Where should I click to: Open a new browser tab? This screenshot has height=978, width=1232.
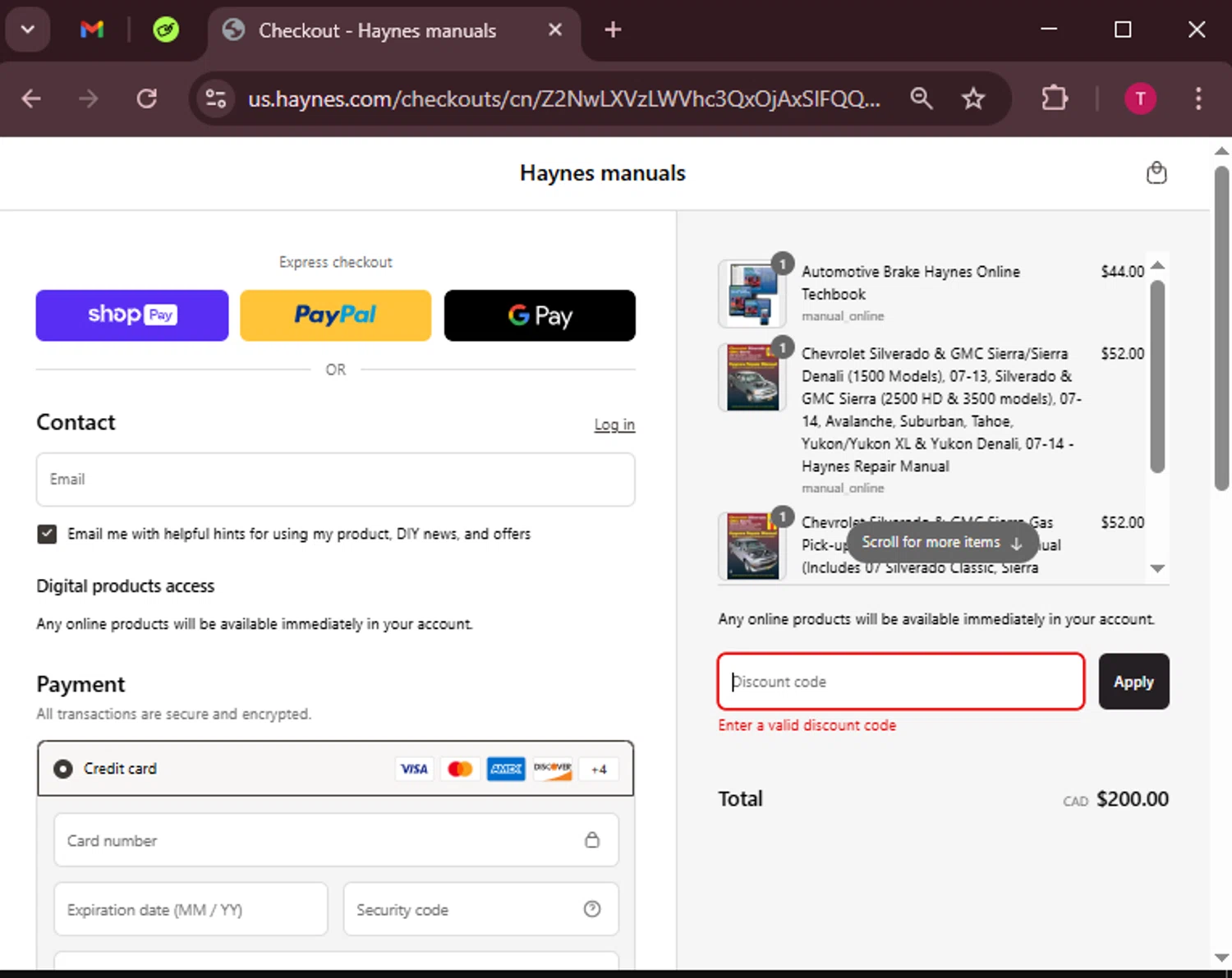point(613,30)
